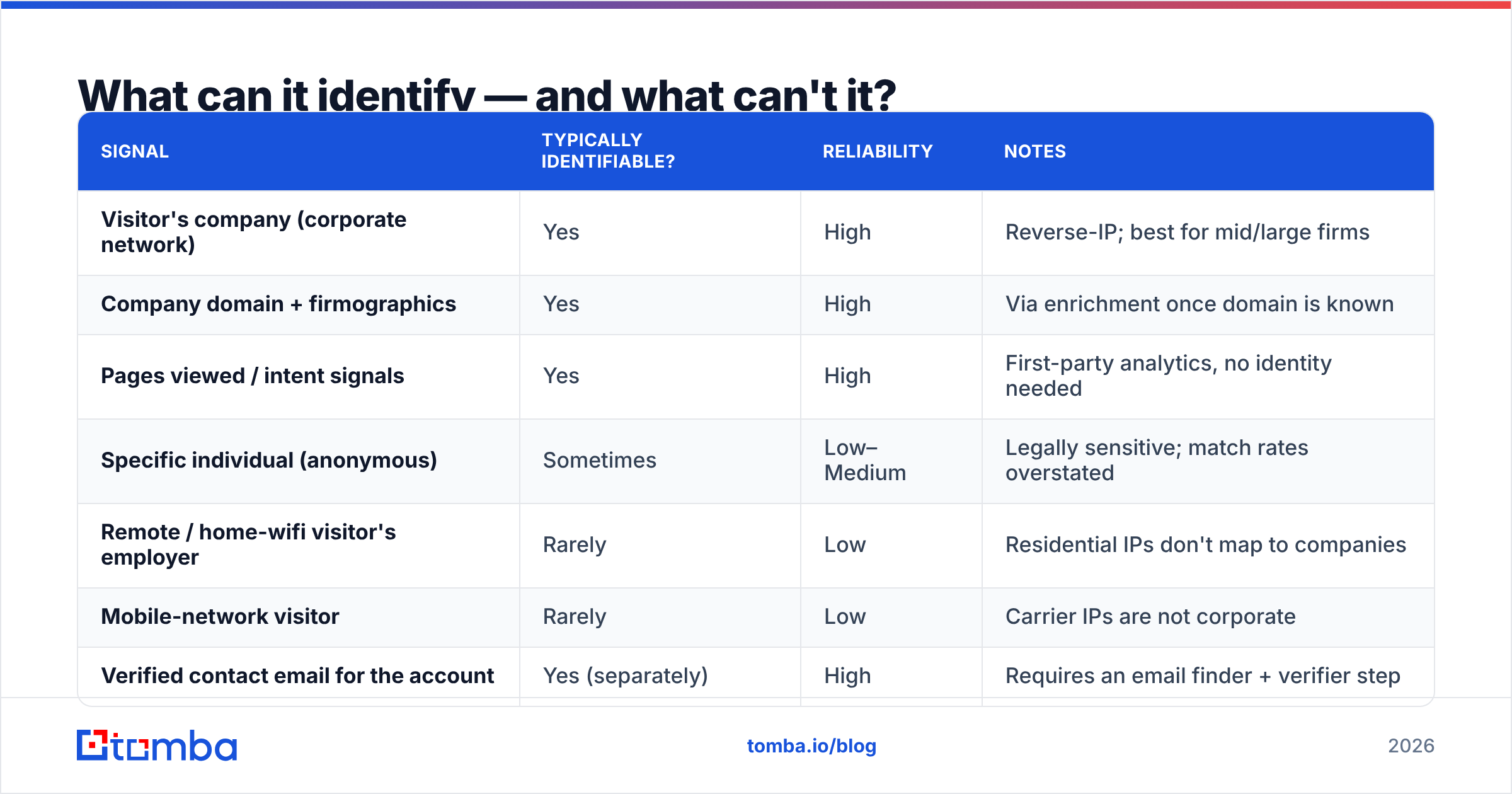
Task: Click 'High' in the Pages viewed row
Action: pos(847,376)
